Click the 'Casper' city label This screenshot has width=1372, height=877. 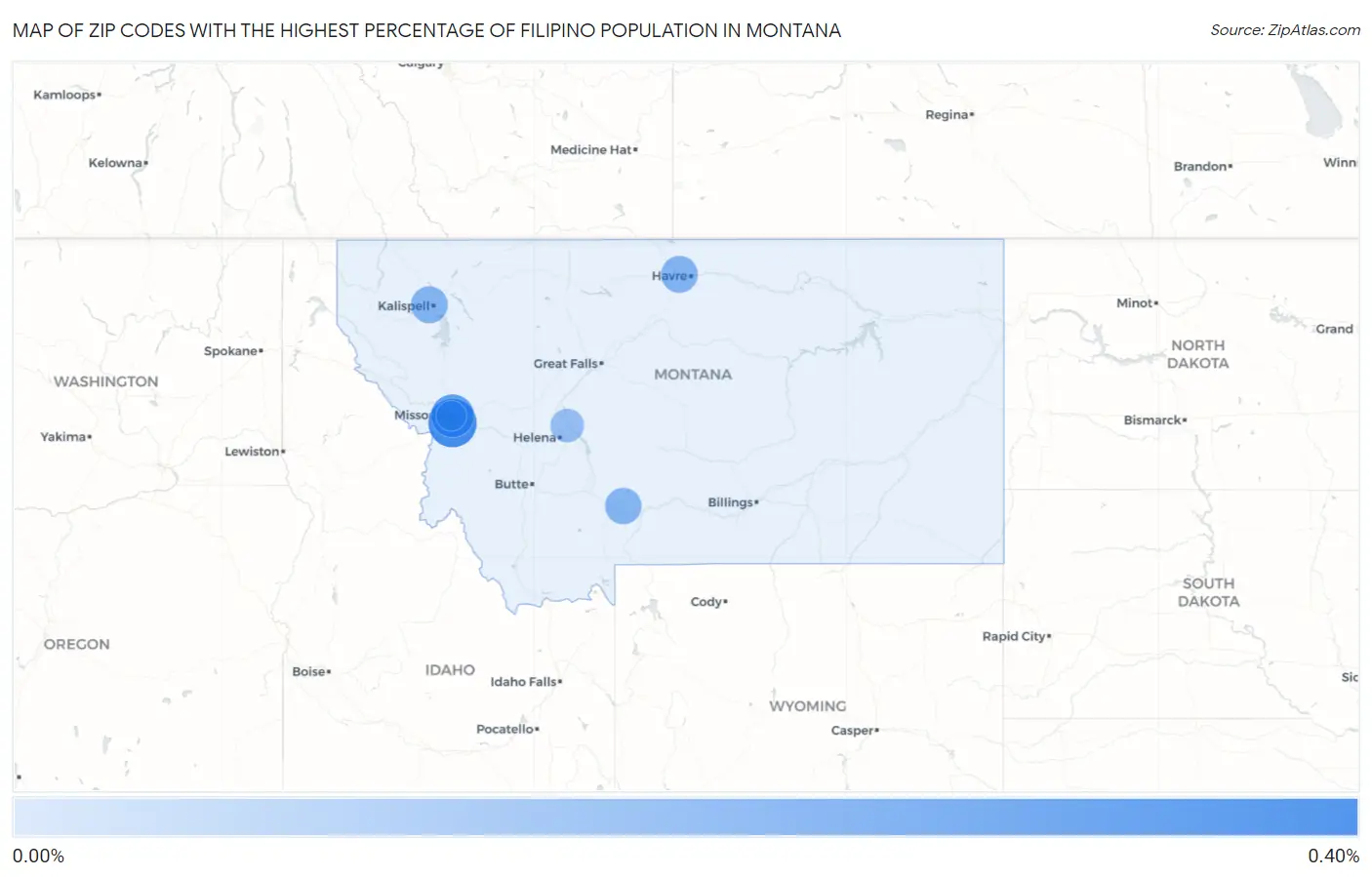click(855, 731)
